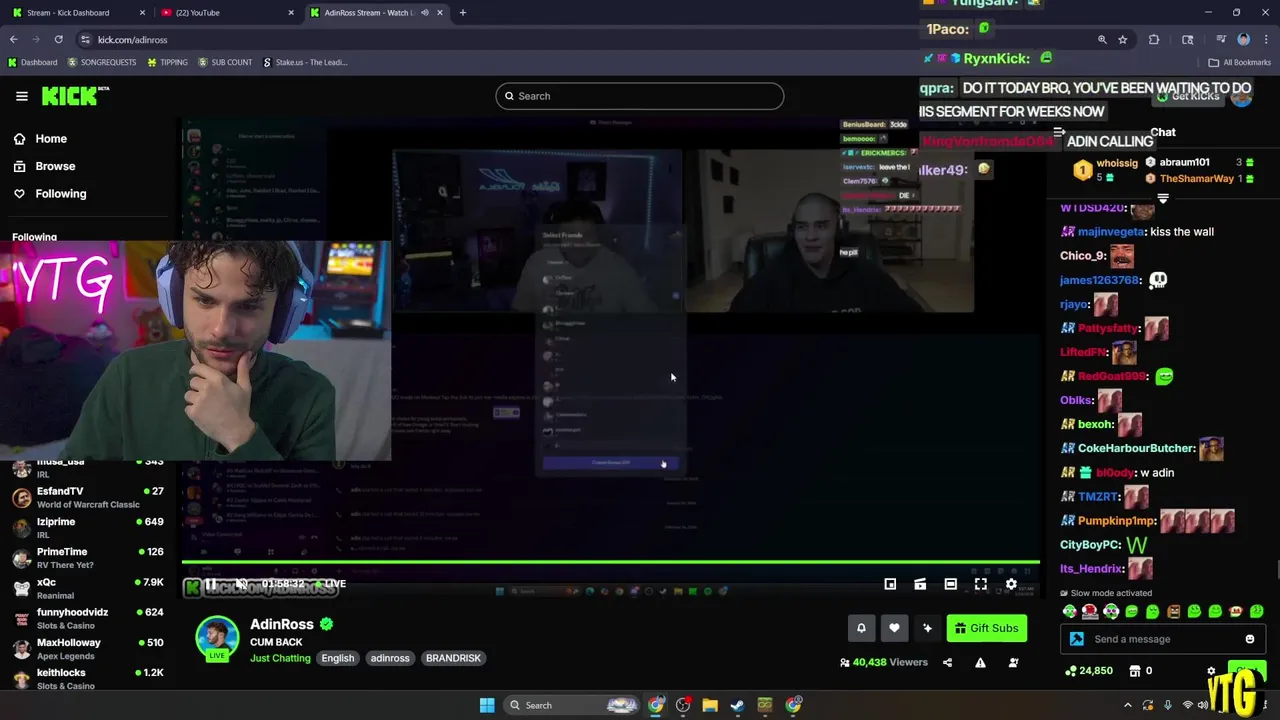The width and height of the screenshot is (1280, 720).
Task: Show hidden system tray icons
Action: [1128, 705]
